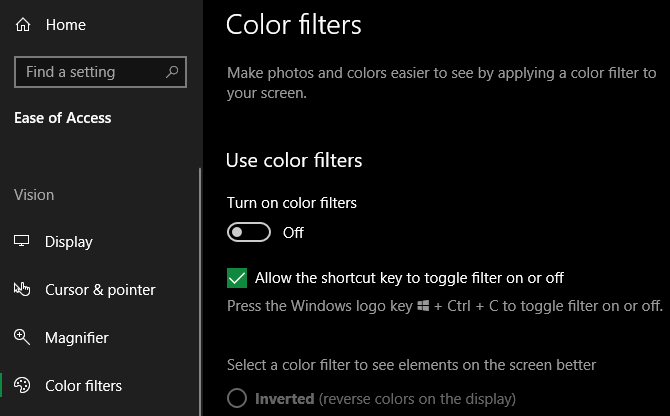Go to Home settings label
This screenshot has height=416, width=670.
pyautogui.click(x=66, y=24)
